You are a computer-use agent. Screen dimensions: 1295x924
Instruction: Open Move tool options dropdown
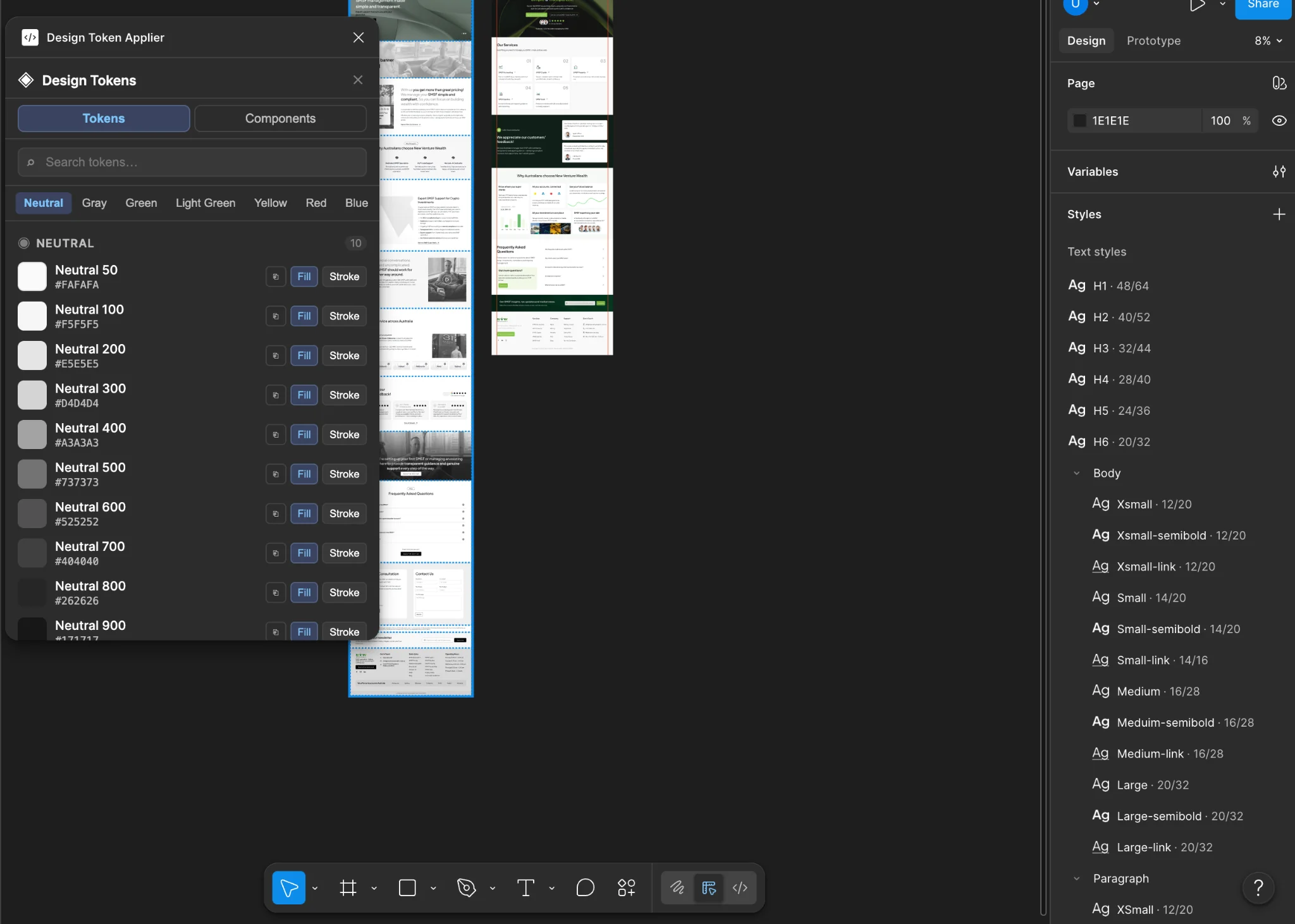click(315, 888)
